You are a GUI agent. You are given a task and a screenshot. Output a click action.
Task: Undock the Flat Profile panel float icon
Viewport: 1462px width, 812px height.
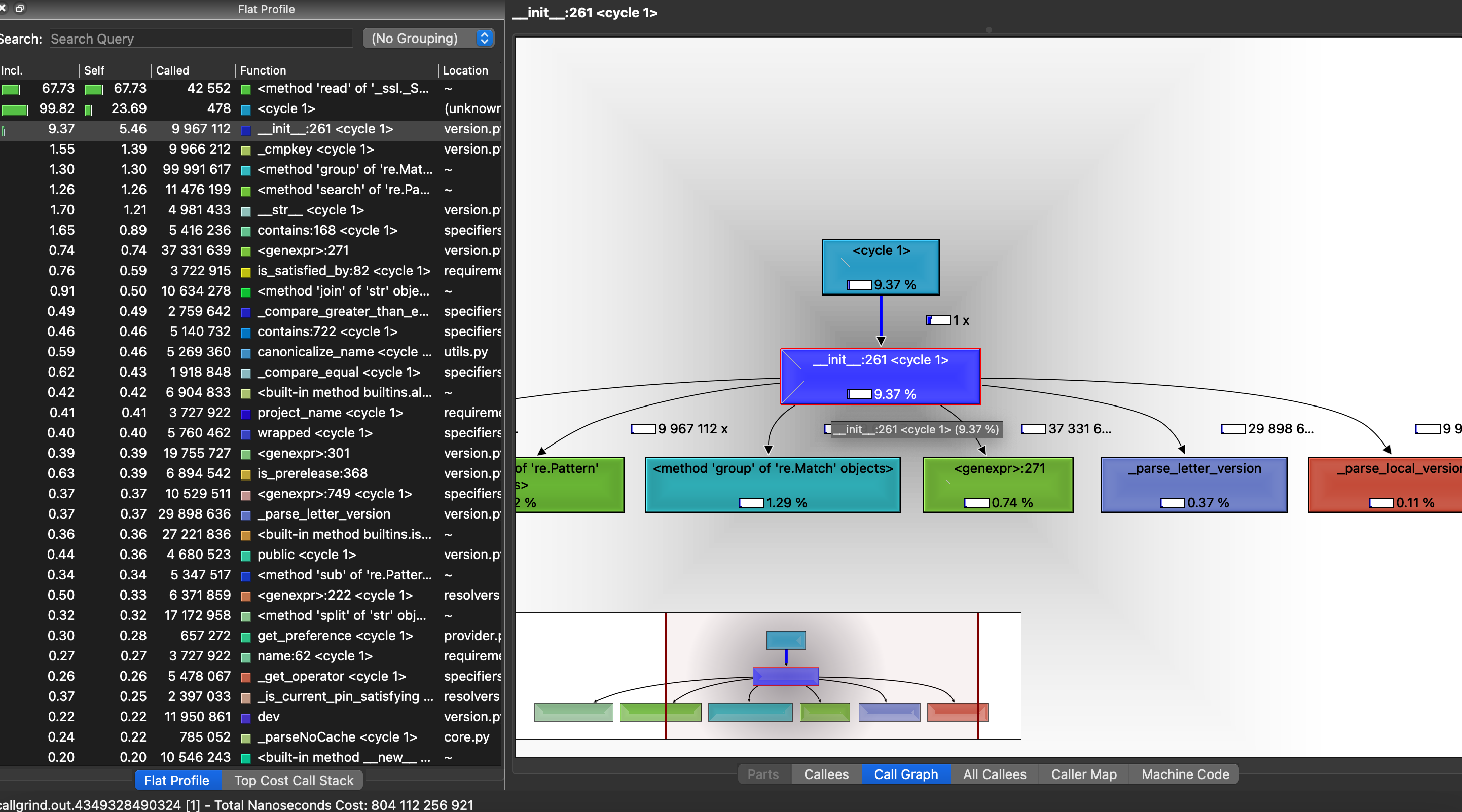coord(20,9)
